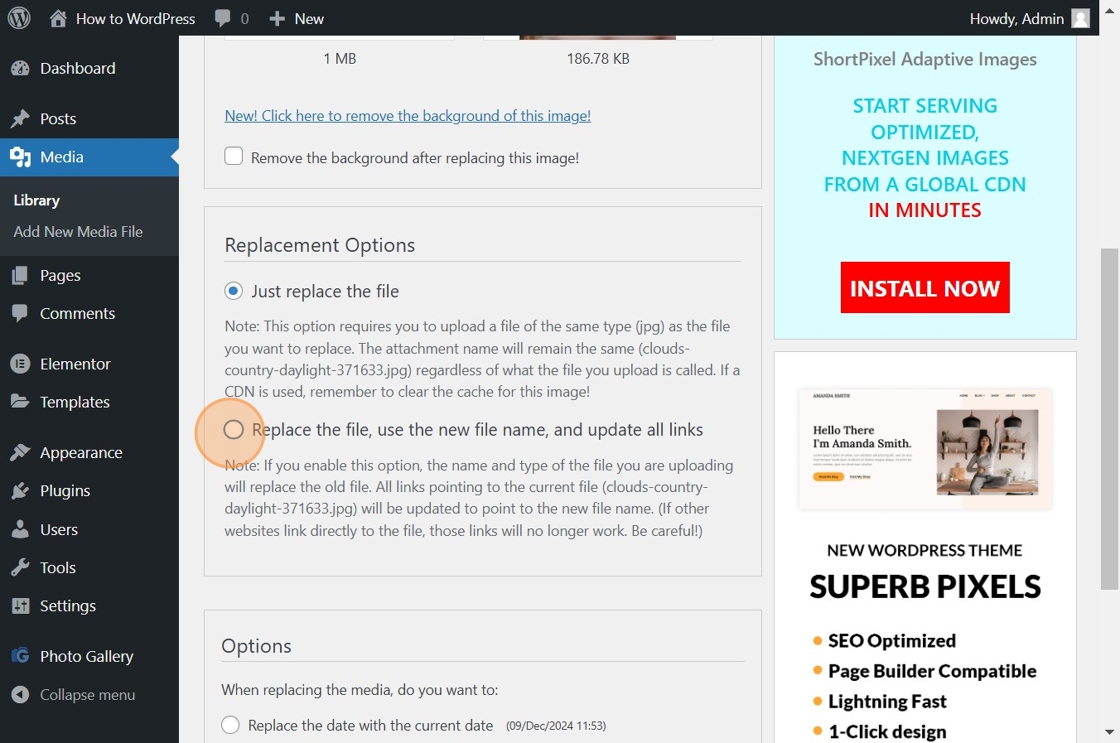Click the Admin avatar icon

click(1081, 19)
